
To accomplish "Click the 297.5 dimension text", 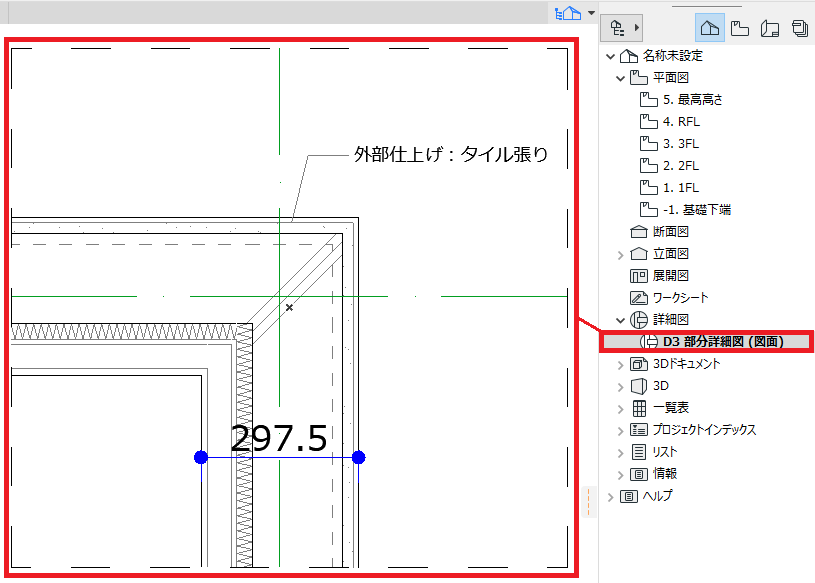I will (x=279, y=438).
